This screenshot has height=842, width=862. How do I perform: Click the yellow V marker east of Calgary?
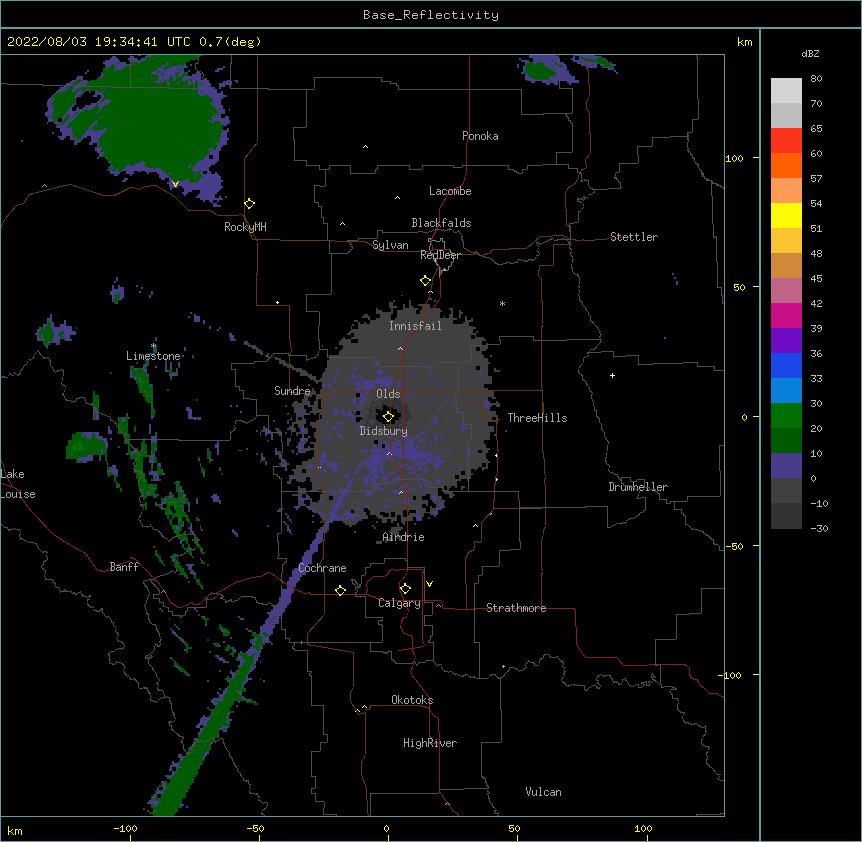pyautogui.click(x=429, y=584)
